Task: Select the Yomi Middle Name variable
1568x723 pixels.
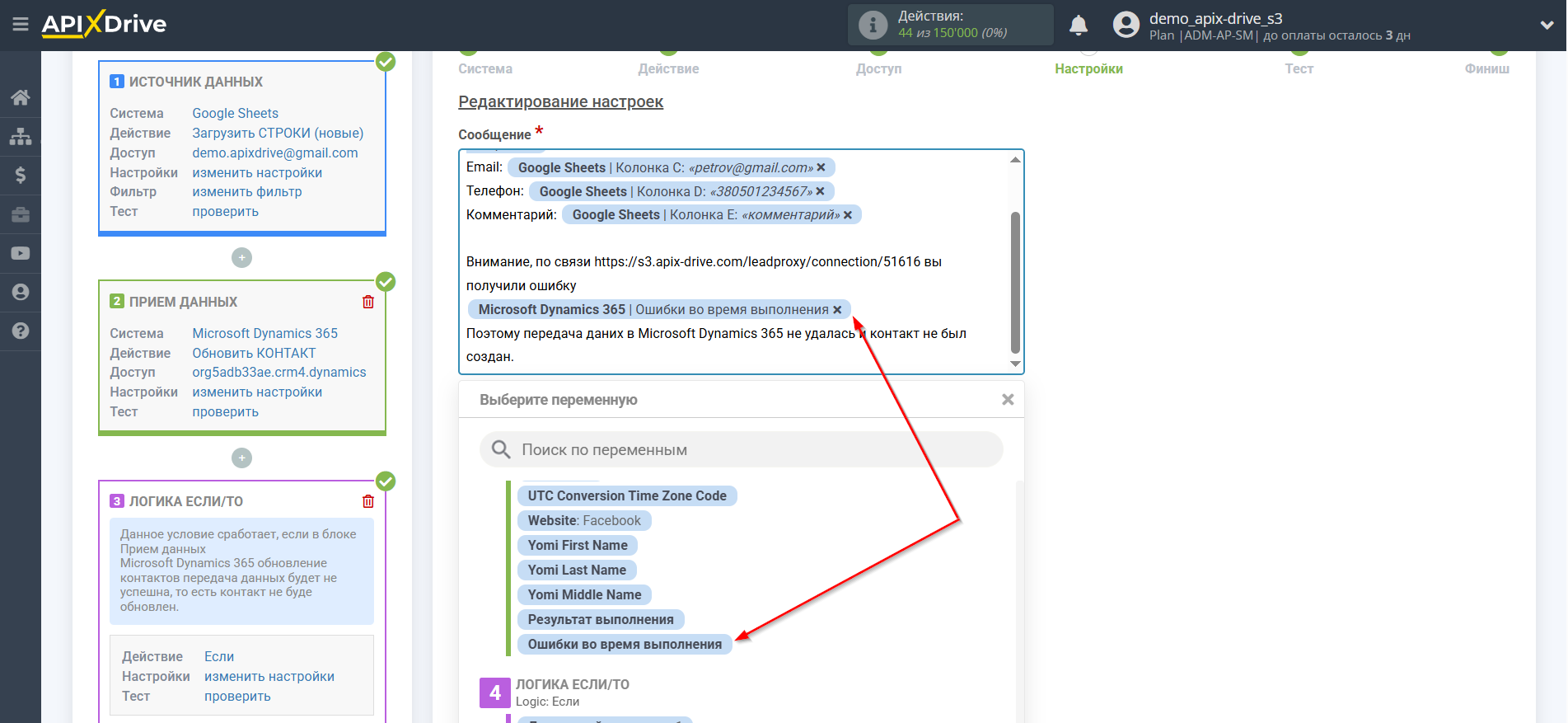Action: point(584,594)
